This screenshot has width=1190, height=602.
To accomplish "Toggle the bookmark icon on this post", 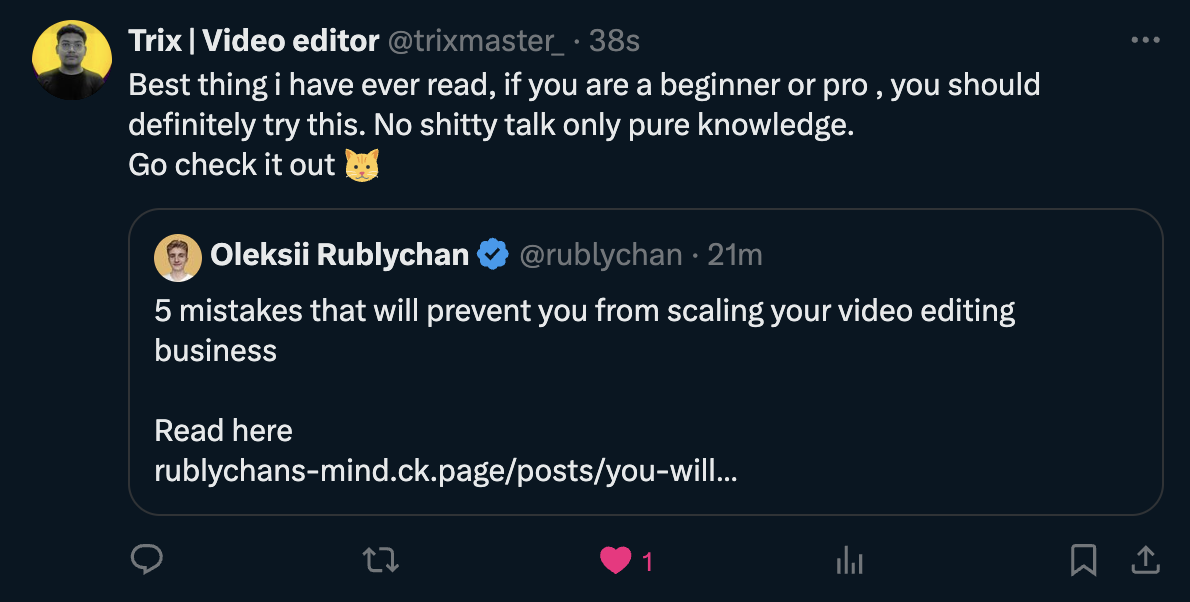I will [x=1083, y=561].
